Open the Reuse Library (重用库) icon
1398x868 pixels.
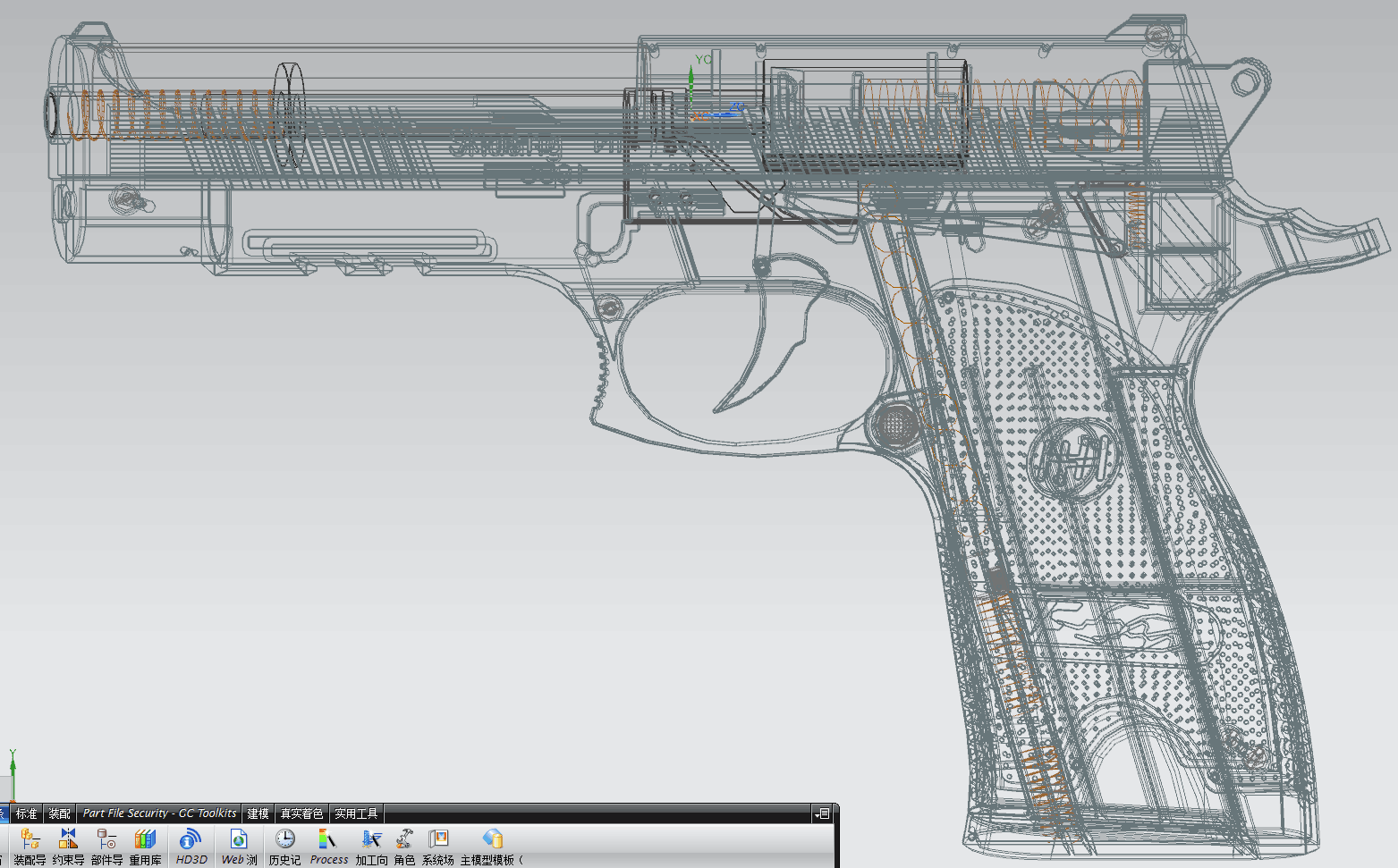[145, 840]
